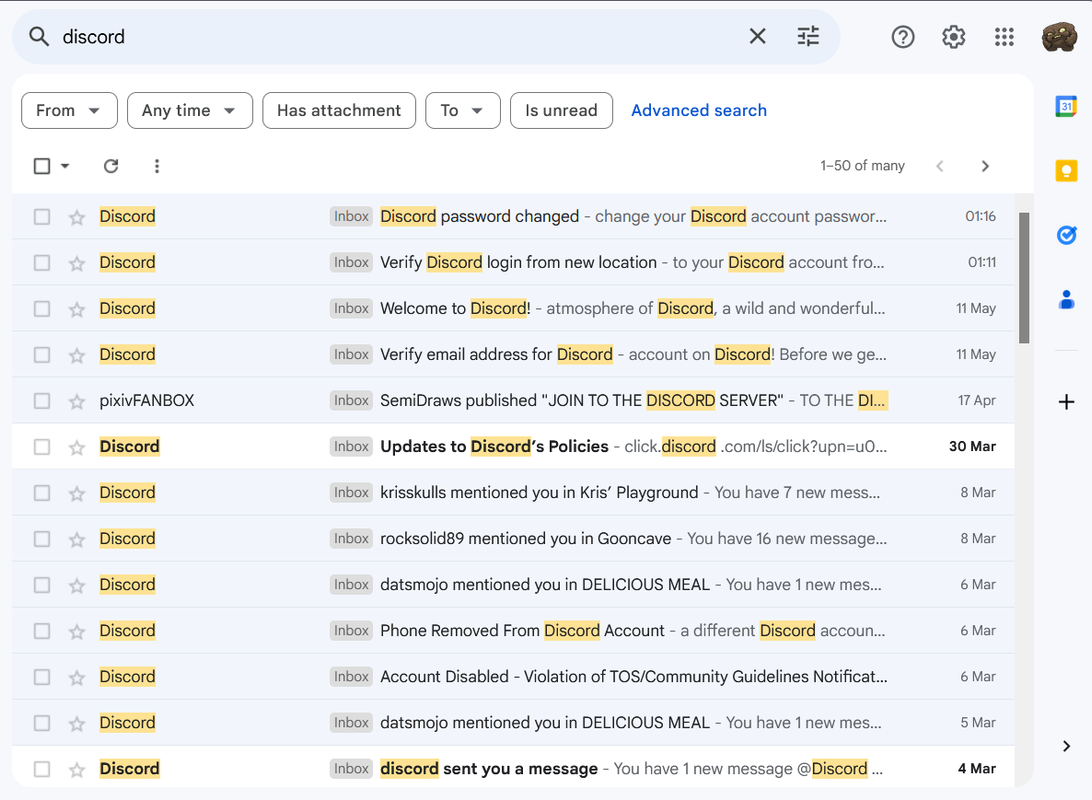Viewport: 1092px width, 800px height.
Task: Open Google Keep side panel
Action: point(1066,171)
